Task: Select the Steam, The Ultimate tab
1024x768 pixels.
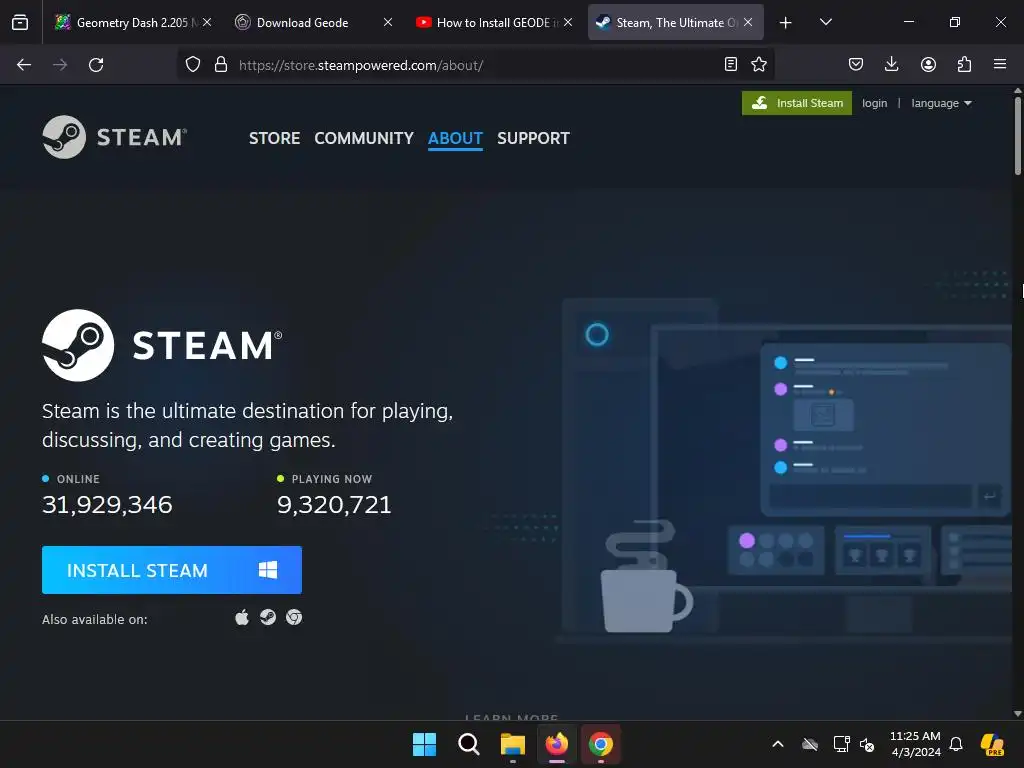Action: pyautogui.click(x=675, y=22)
